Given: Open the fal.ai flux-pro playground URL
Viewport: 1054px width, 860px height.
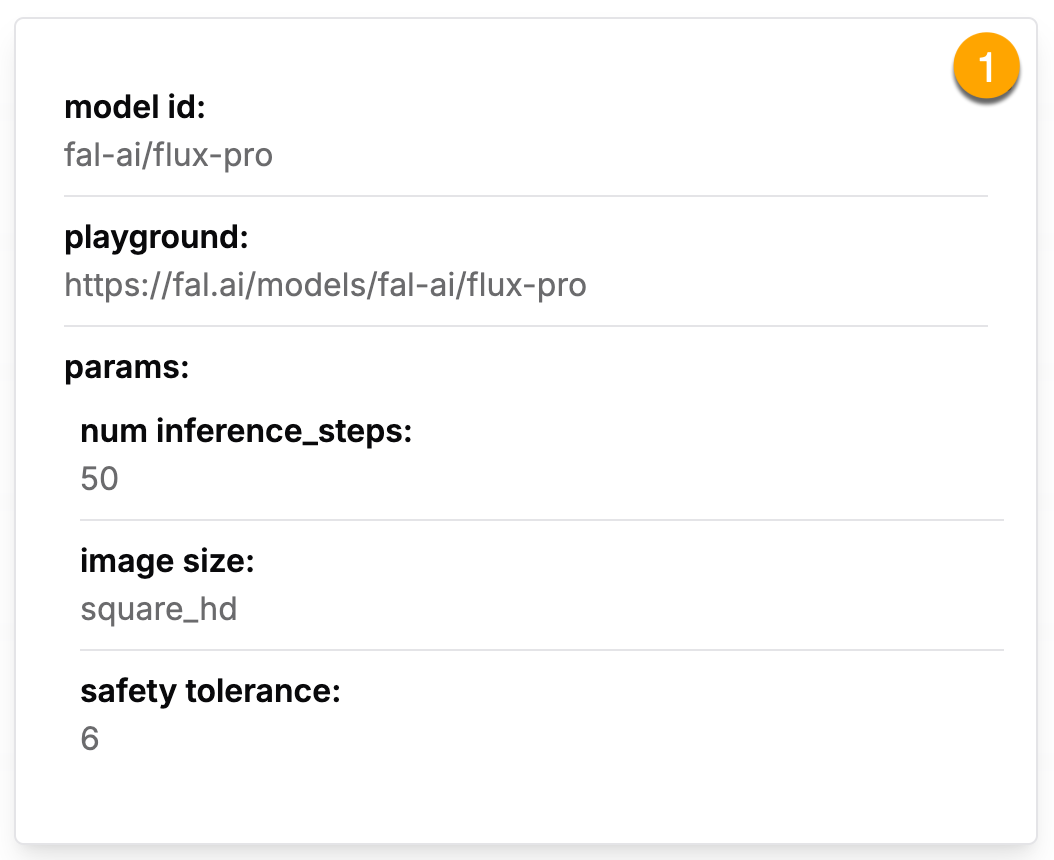Looking at the screenshot, I should [325, 285].
